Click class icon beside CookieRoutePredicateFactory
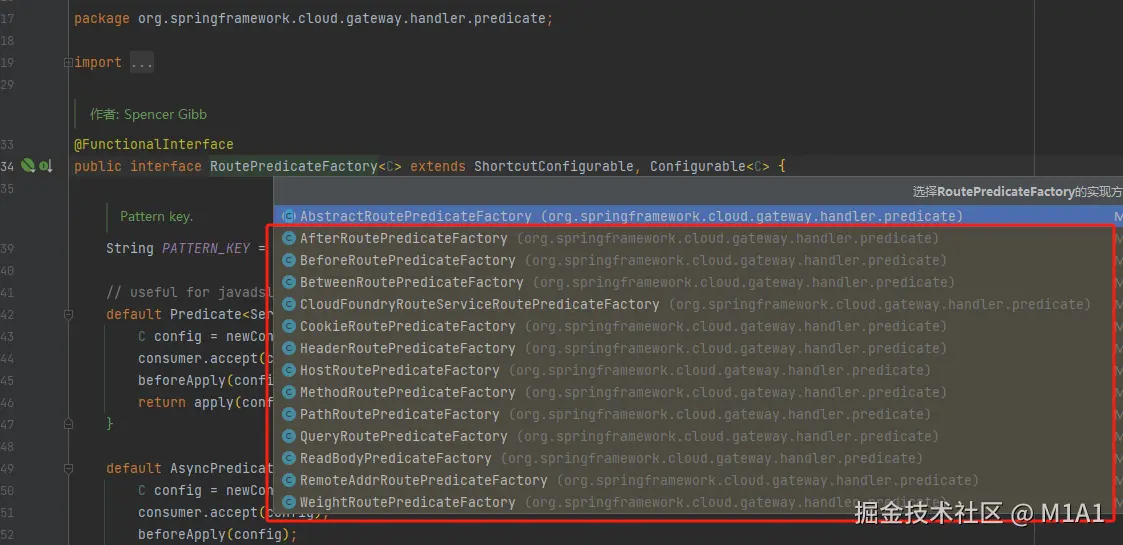The width and height of the screenshot is (1123, 545). pyautogui.click(x=289, y=327)
